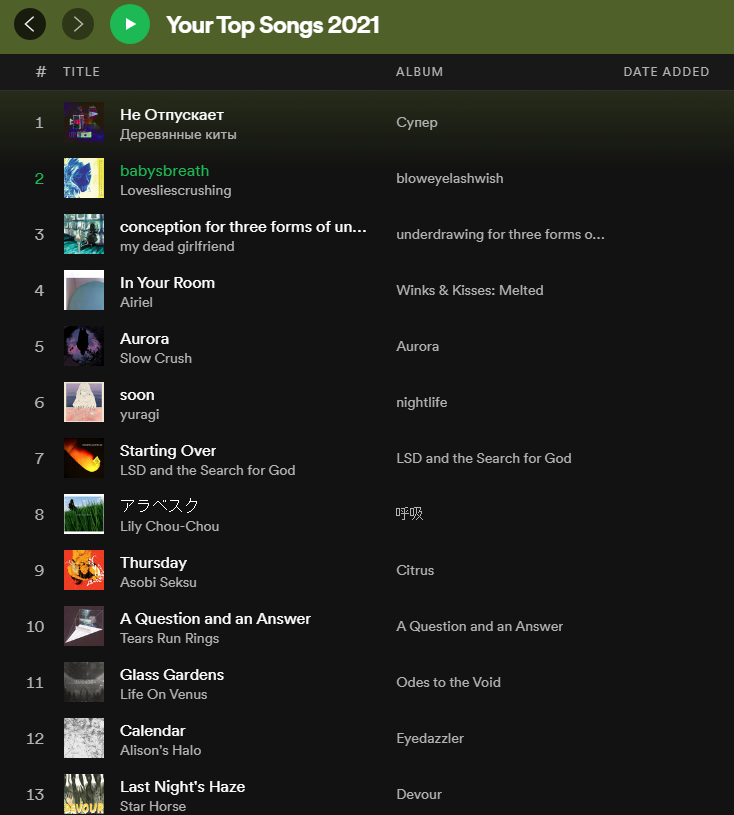This screenshot has height=815, width=734.
Task: Select the track Thursday by Asobi Seksu
Action: click(152, 562)
